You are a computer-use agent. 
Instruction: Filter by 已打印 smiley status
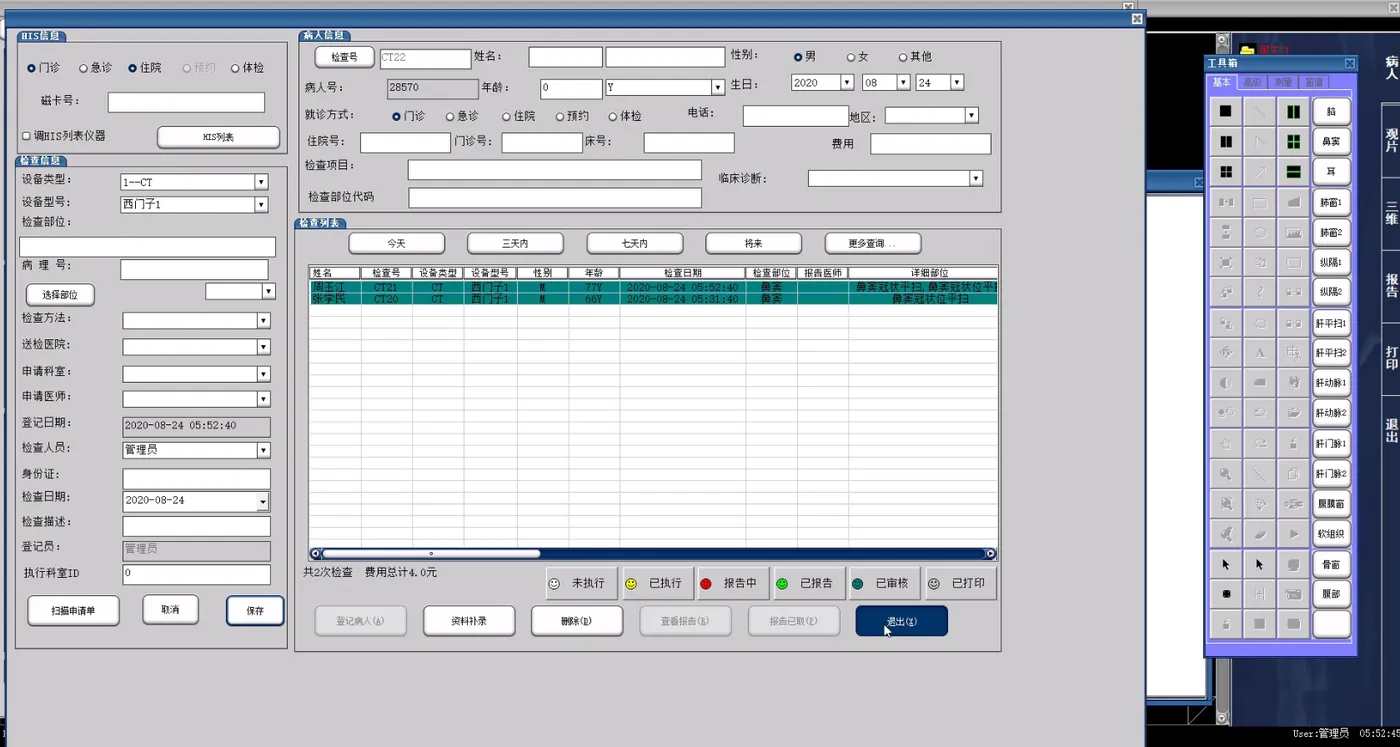pyautogui.click(x=960, y=583)
